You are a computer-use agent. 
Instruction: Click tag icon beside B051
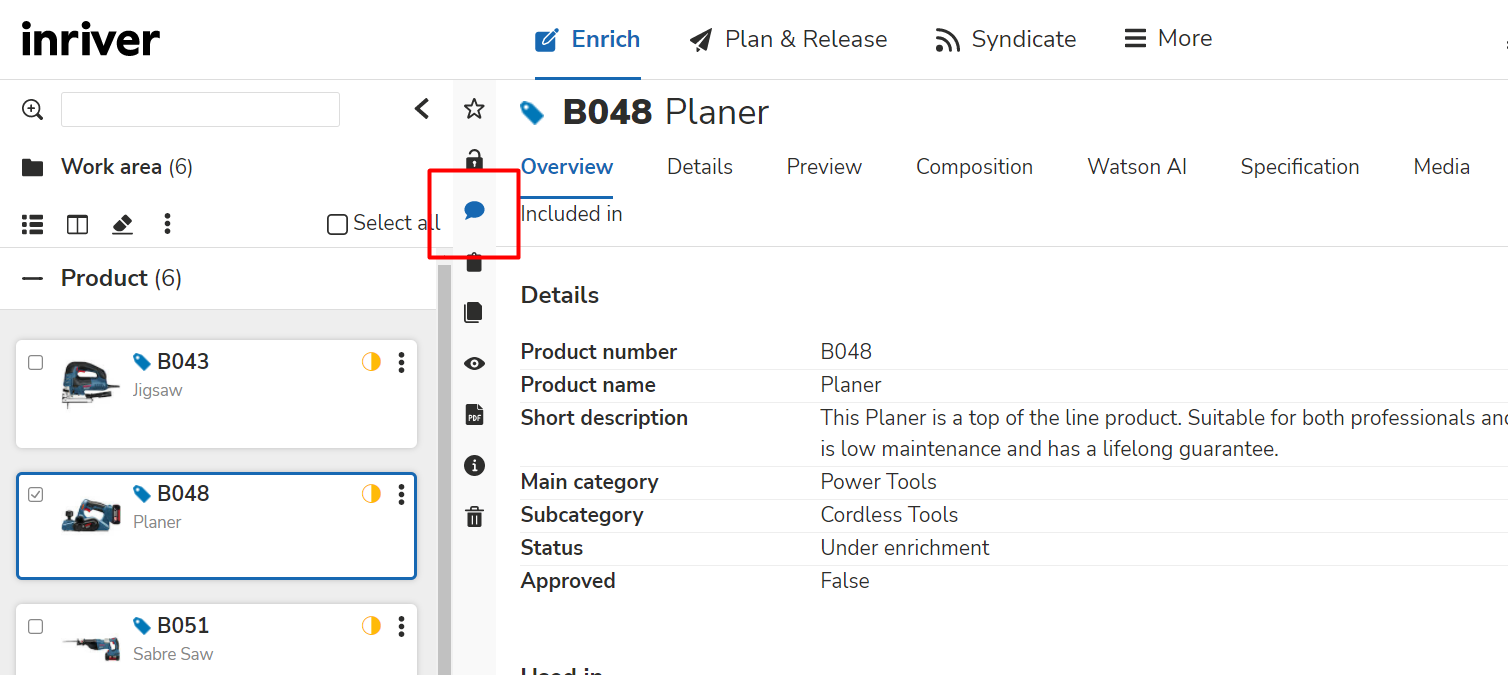point(142,626)
